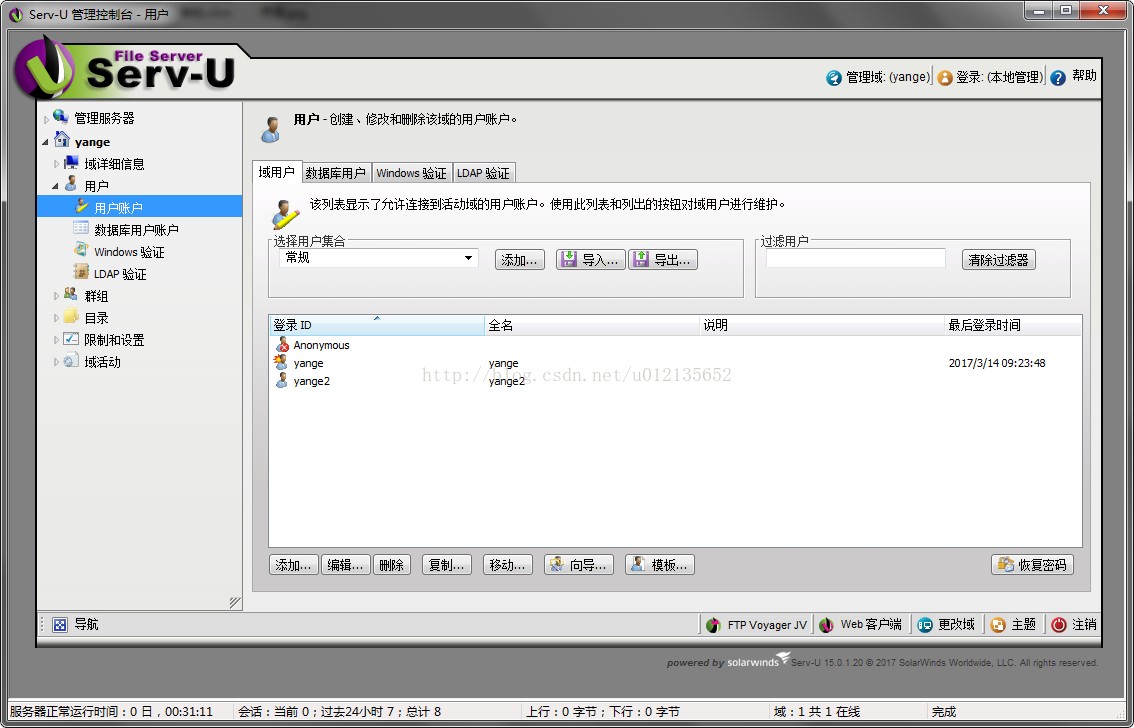Click the 复制 button

click(x=446, y=565)
